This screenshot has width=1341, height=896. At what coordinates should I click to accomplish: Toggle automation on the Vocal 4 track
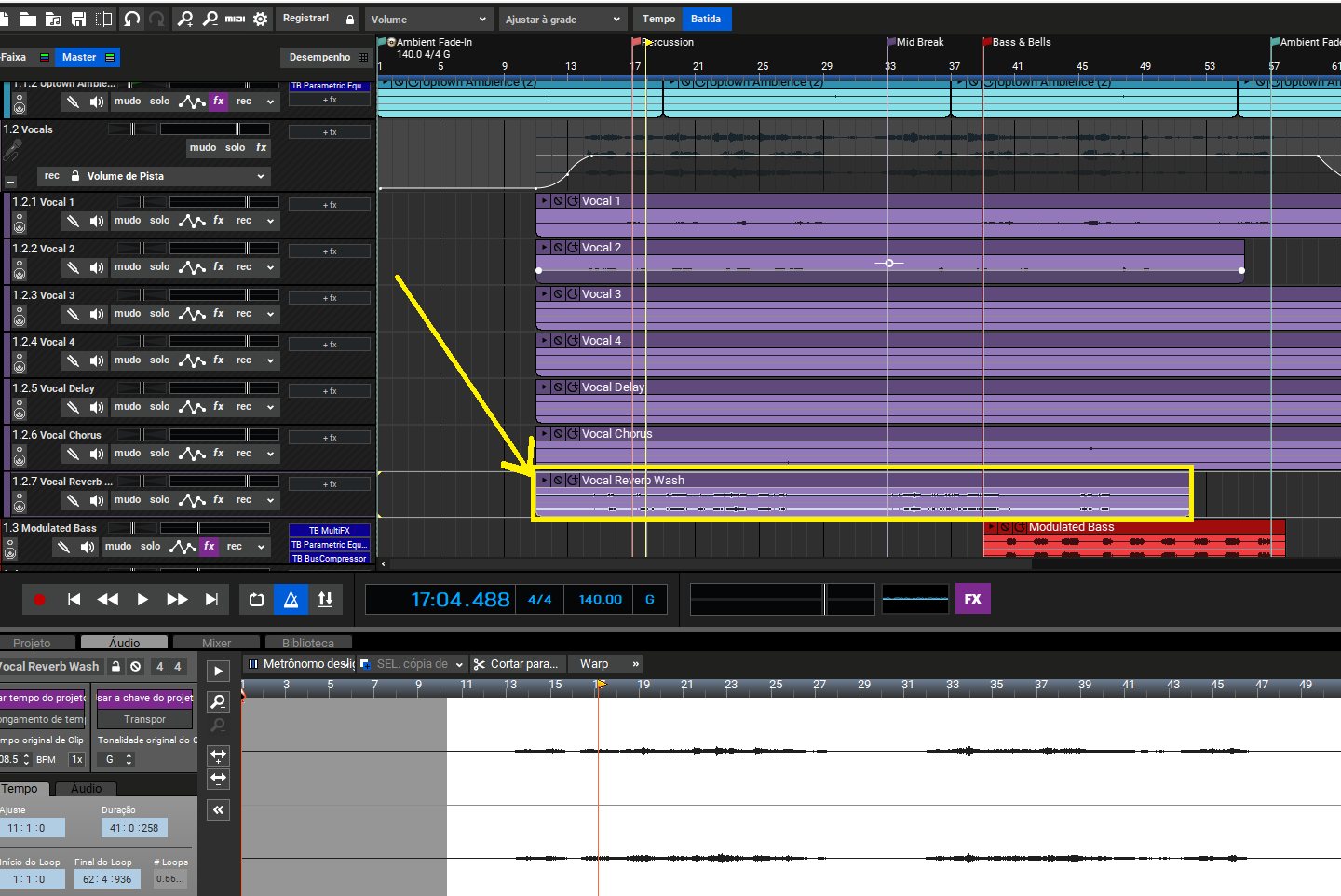coord(192,360)
